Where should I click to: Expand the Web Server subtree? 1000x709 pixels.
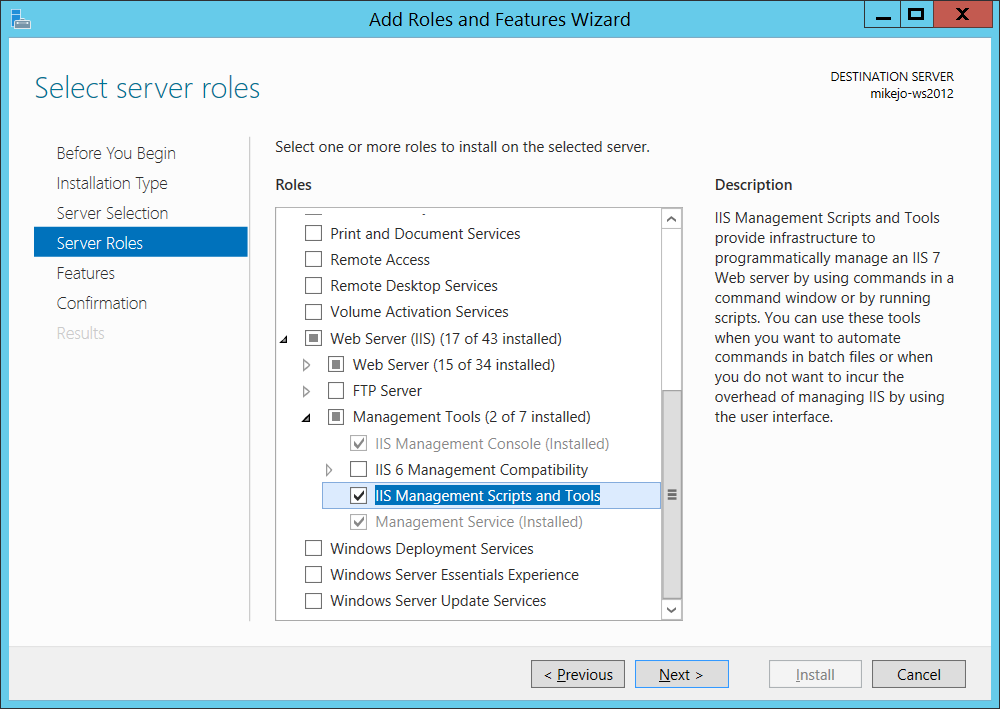(x=306, y=364)
